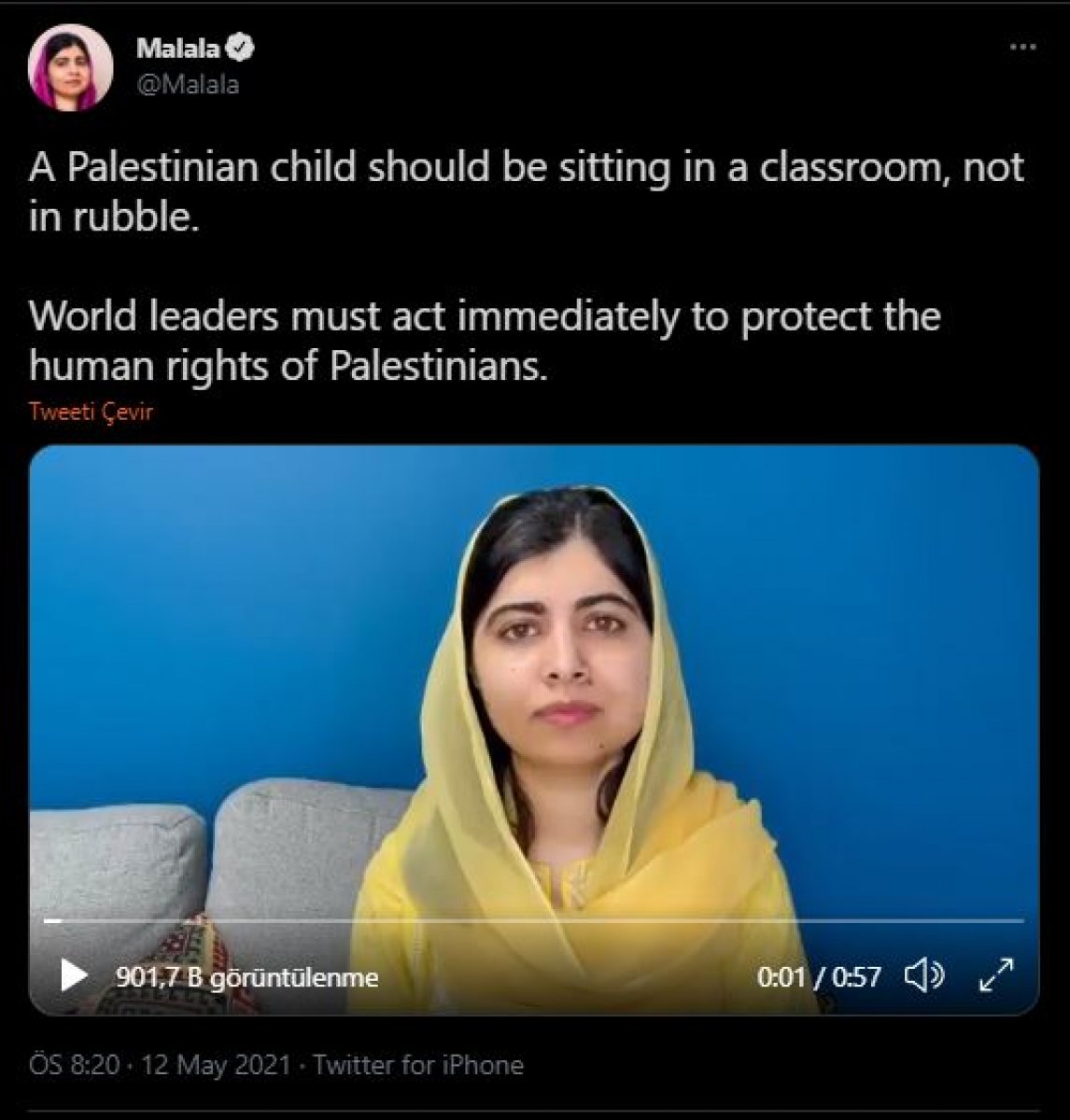Click the middle of the video progress bar
Image resolution: width=1070 pixels, height=1120 pixels.
[534, 921]
